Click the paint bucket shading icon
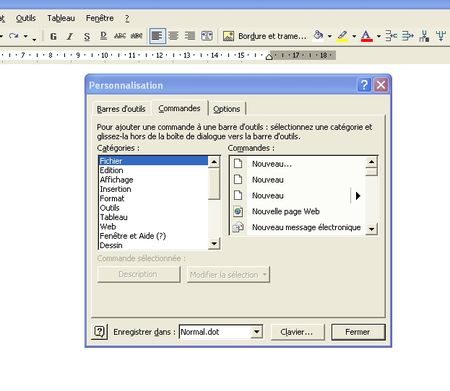The image size is (450, 391). [319, 35]
